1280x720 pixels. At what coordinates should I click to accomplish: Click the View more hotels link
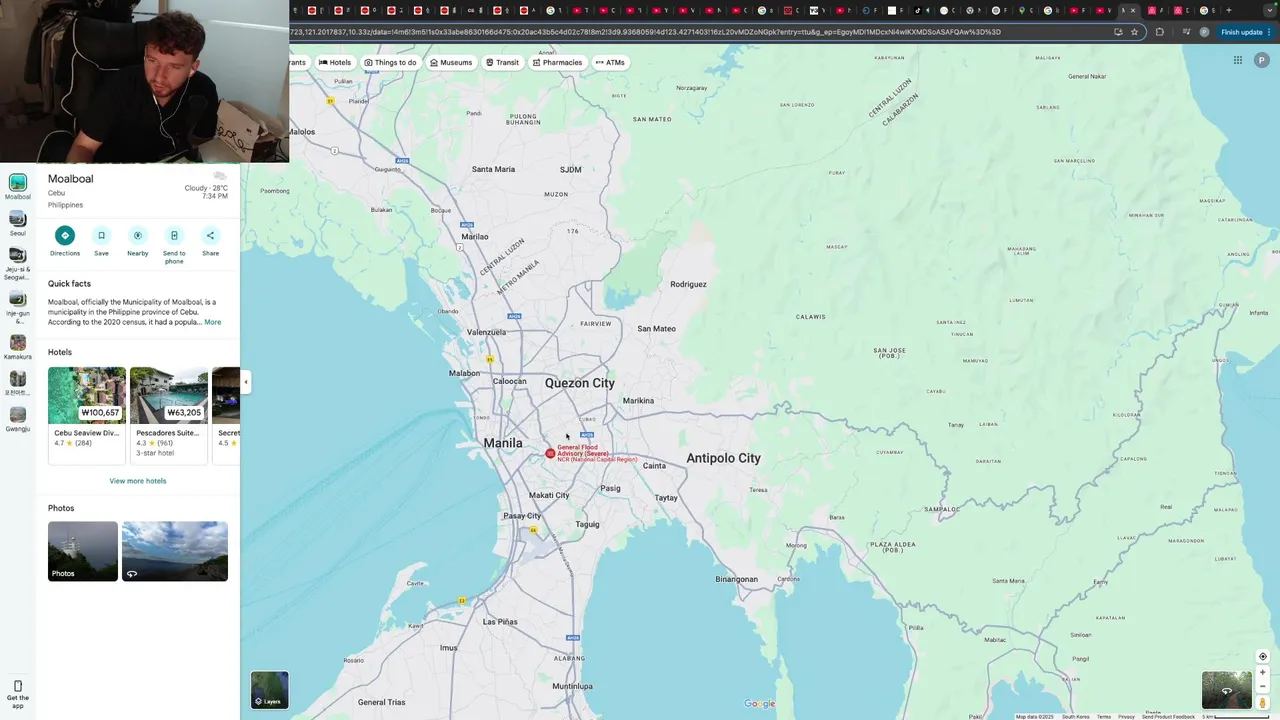tap(138, 481)
